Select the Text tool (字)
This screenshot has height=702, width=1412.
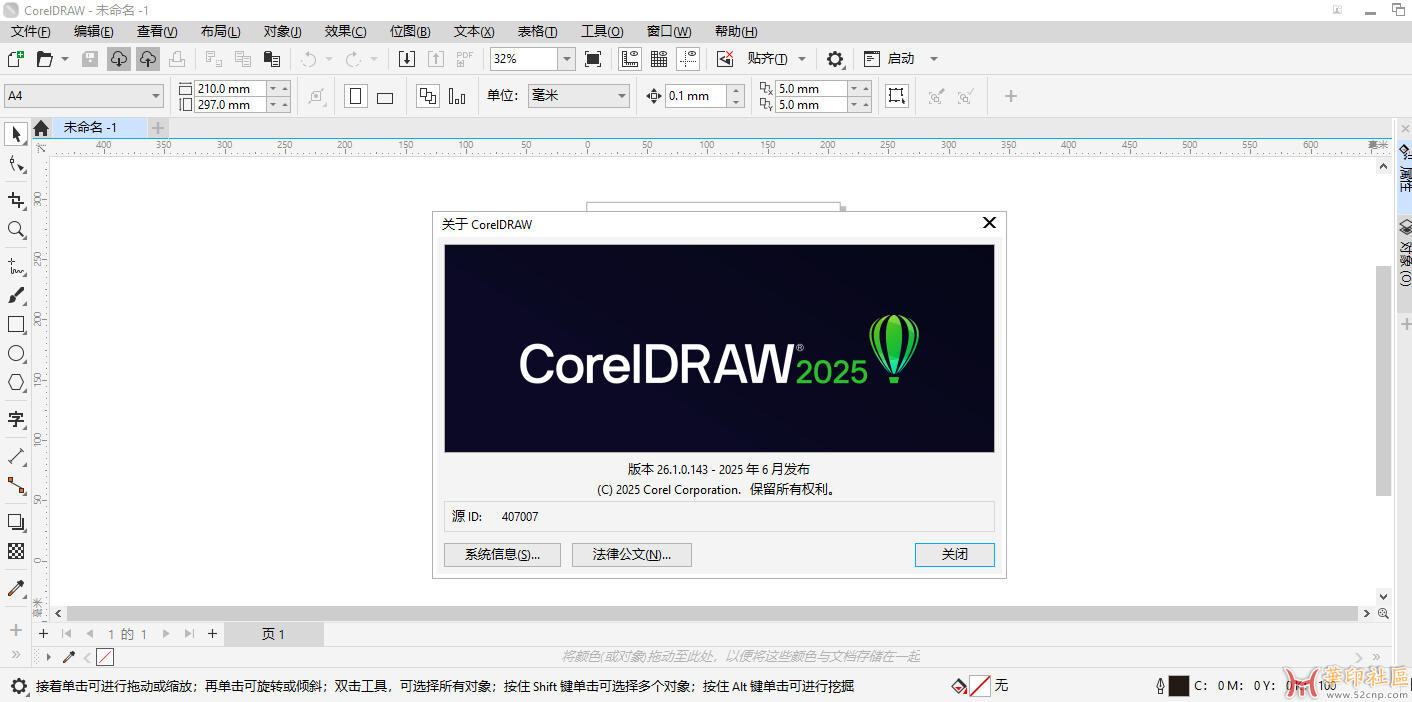pos(16,419)
